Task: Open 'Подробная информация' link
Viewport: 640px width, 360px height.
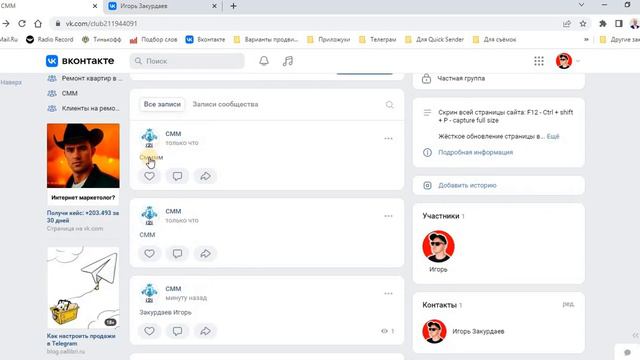Action: pyautogui.click(x=476, y=152)
